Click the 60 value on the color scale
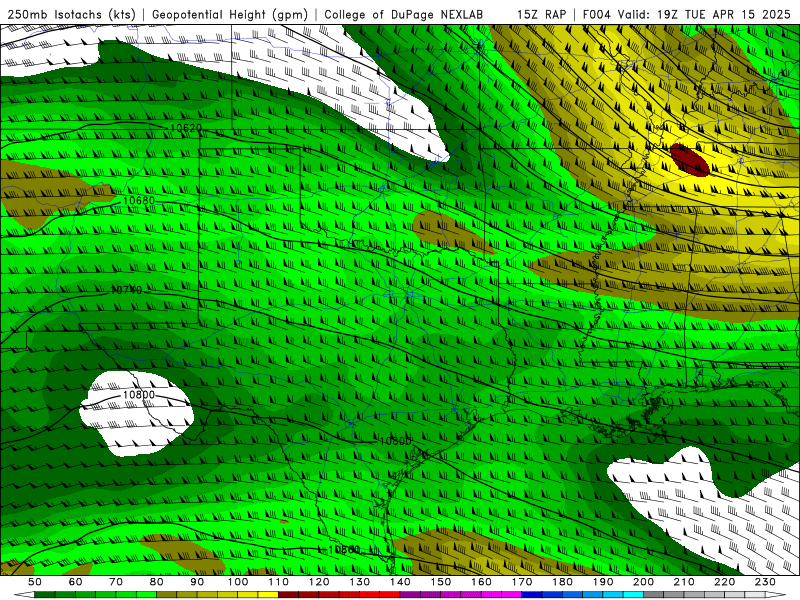Viewport: 800px width, 600px height. click(x=75, y=582)
